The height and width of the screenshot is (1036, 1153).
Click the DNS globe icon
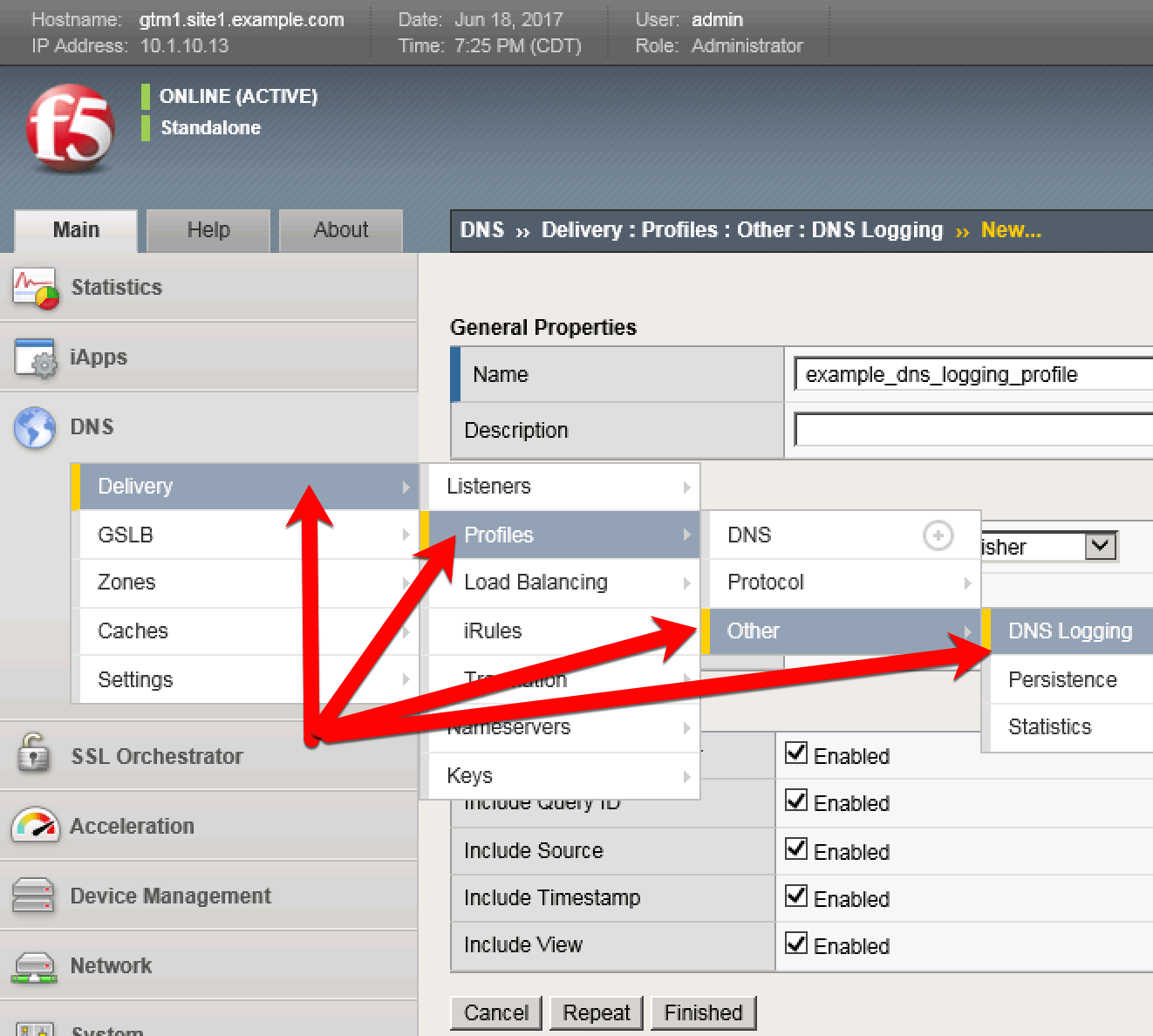[x=35, y=427]
